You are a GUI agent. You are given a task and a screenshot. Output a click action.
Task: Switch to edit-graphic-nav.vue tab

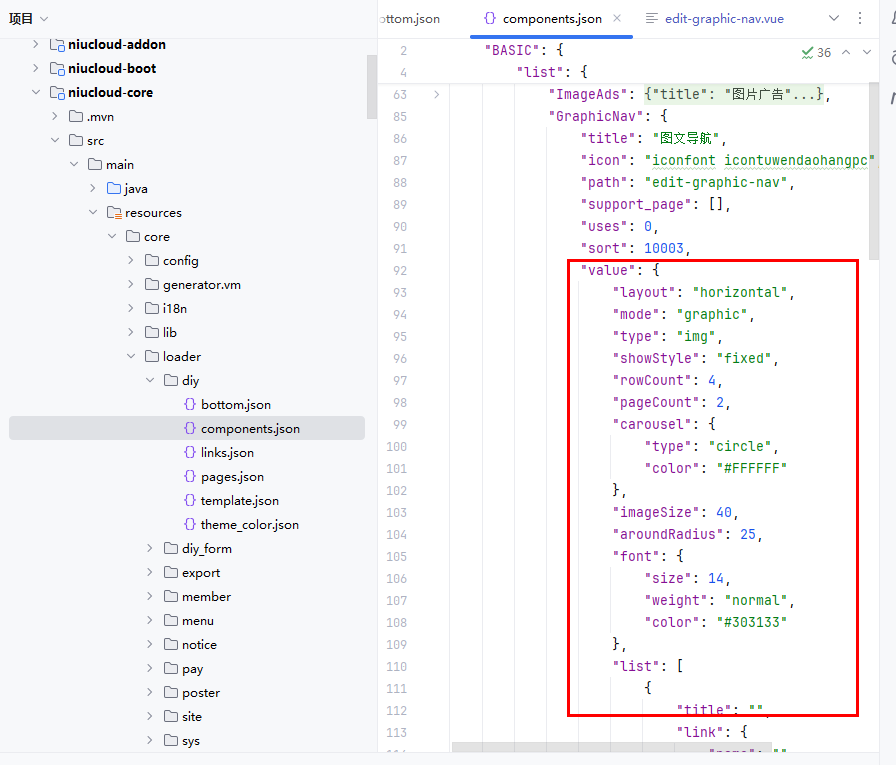point(723,18)
